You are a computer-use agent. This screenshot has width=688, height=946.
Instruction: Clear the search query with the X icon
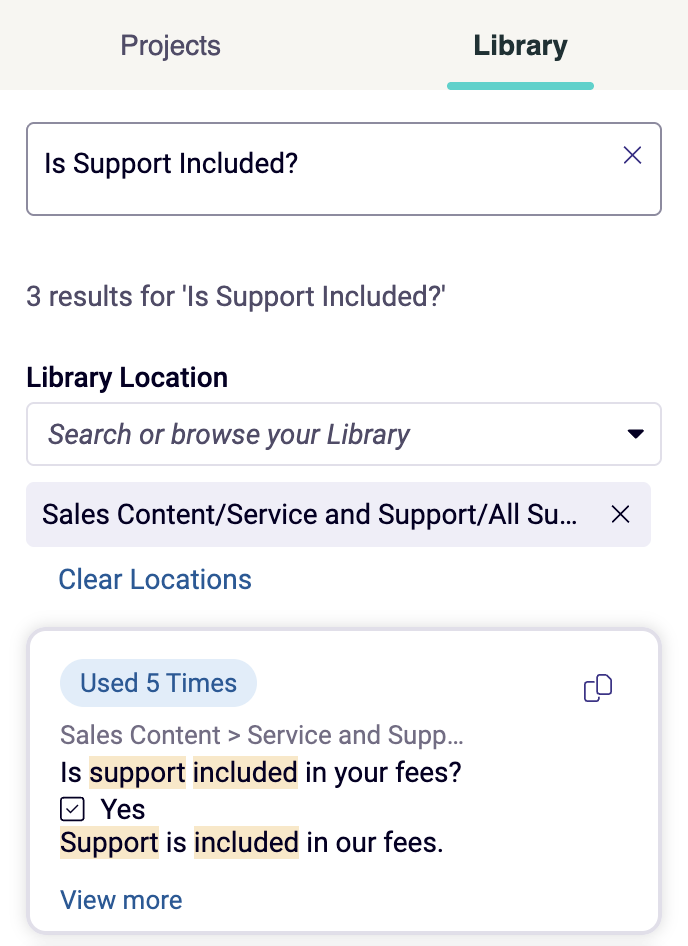632,155
